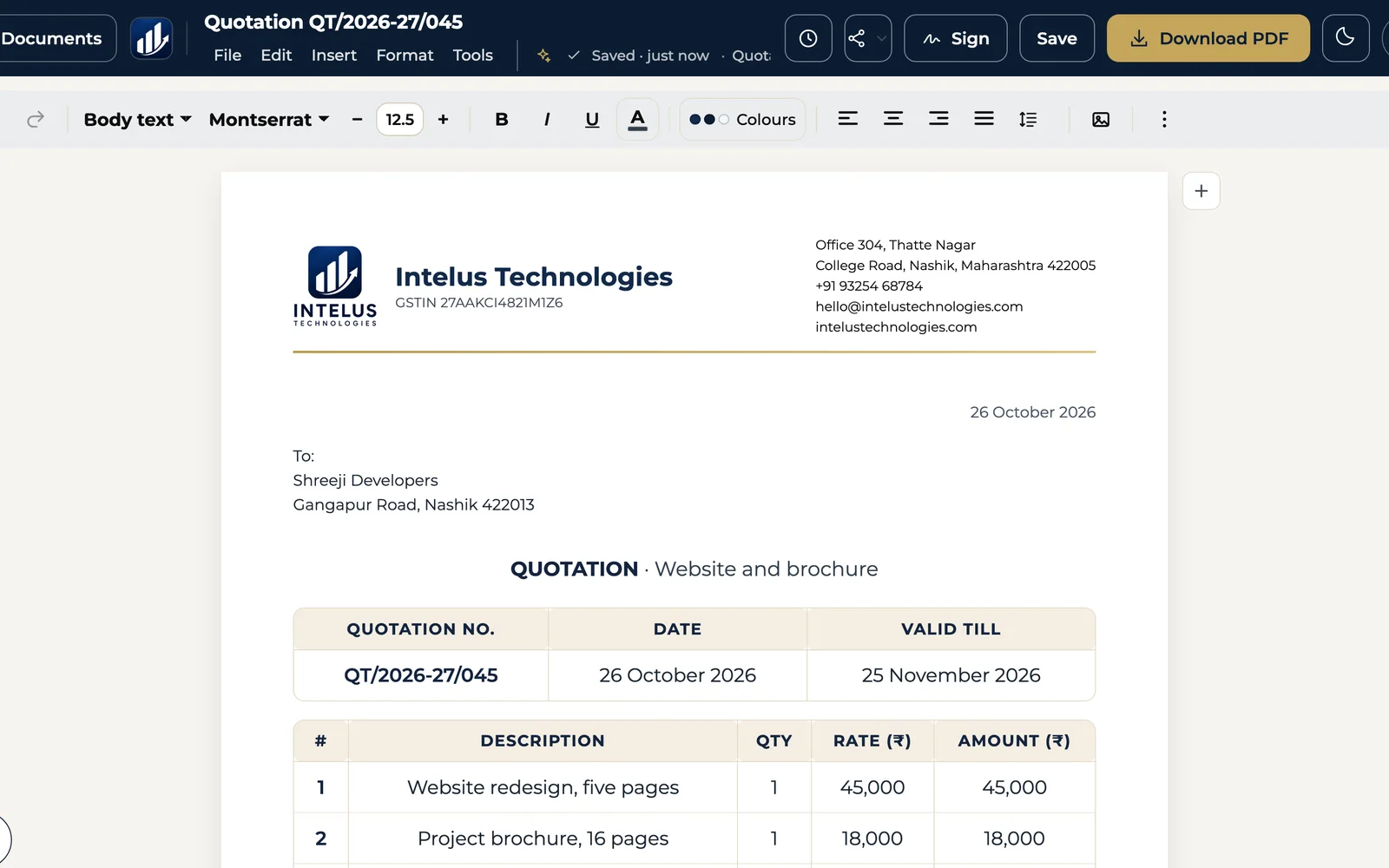
Task: Open the File menu
Action: tap(227, 56)
